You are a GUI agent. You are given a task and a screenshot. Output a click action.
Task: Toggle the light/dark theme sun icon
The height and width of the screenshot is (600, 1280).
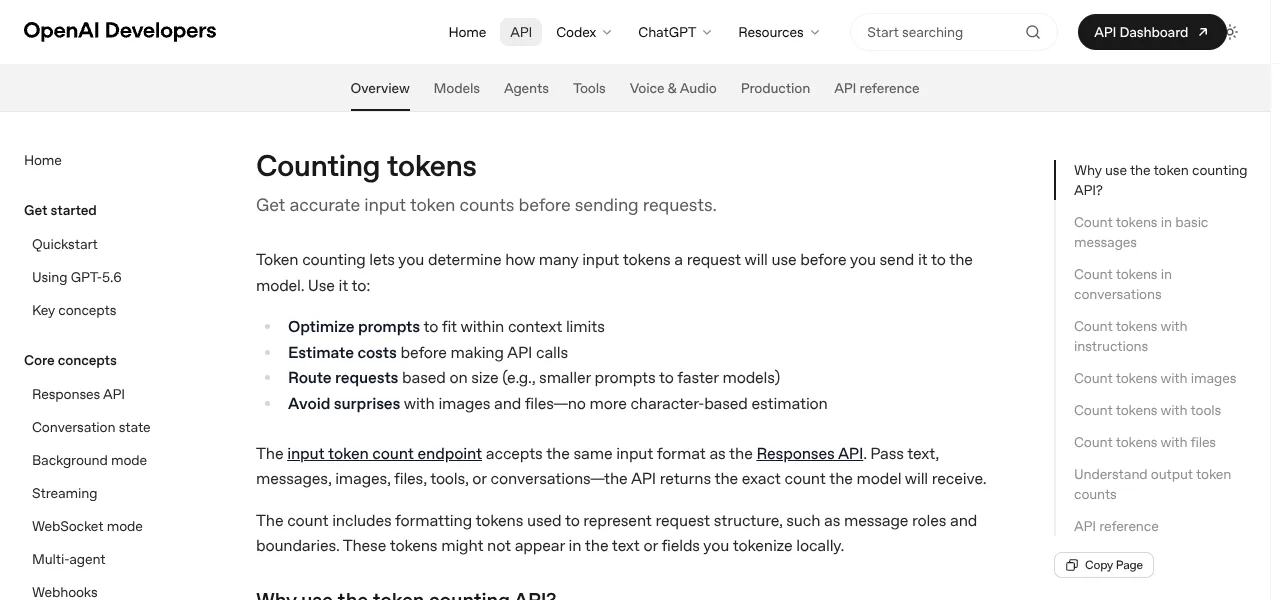tap(1231, 32)
